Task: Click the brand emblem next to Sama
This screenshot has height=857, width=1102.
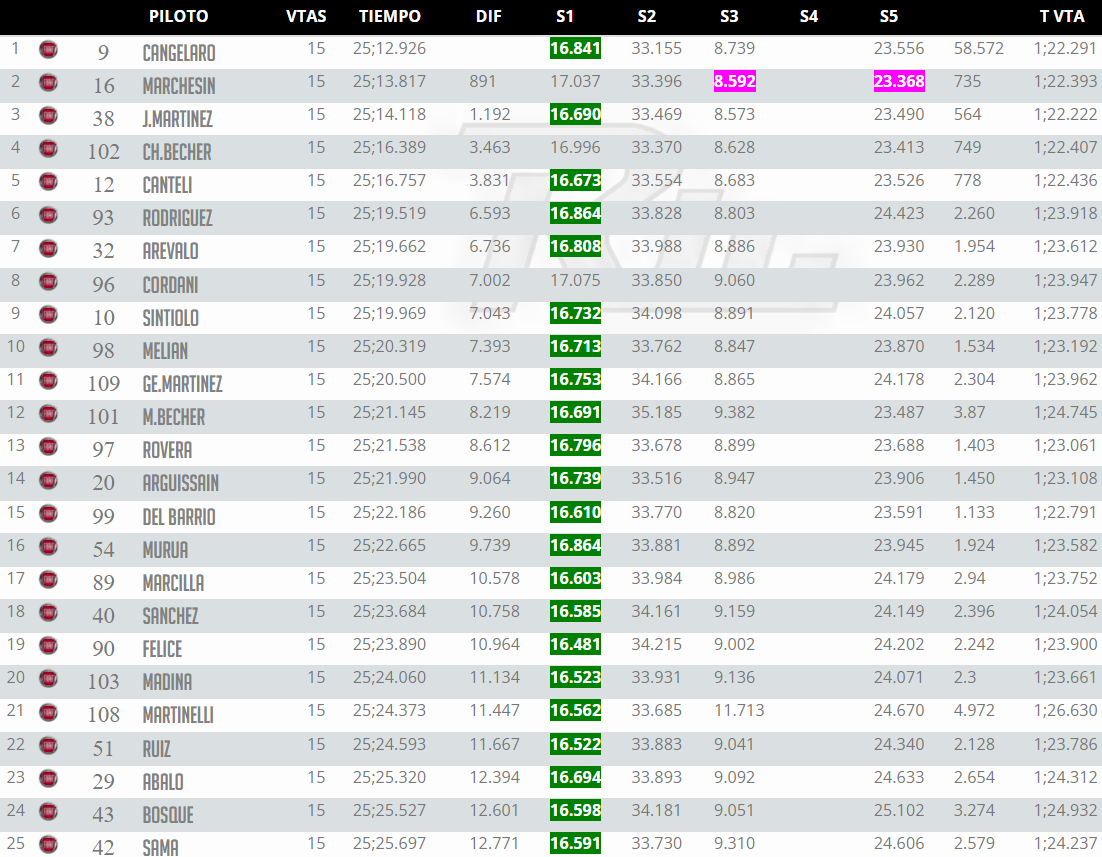Action: coord(48,844)
